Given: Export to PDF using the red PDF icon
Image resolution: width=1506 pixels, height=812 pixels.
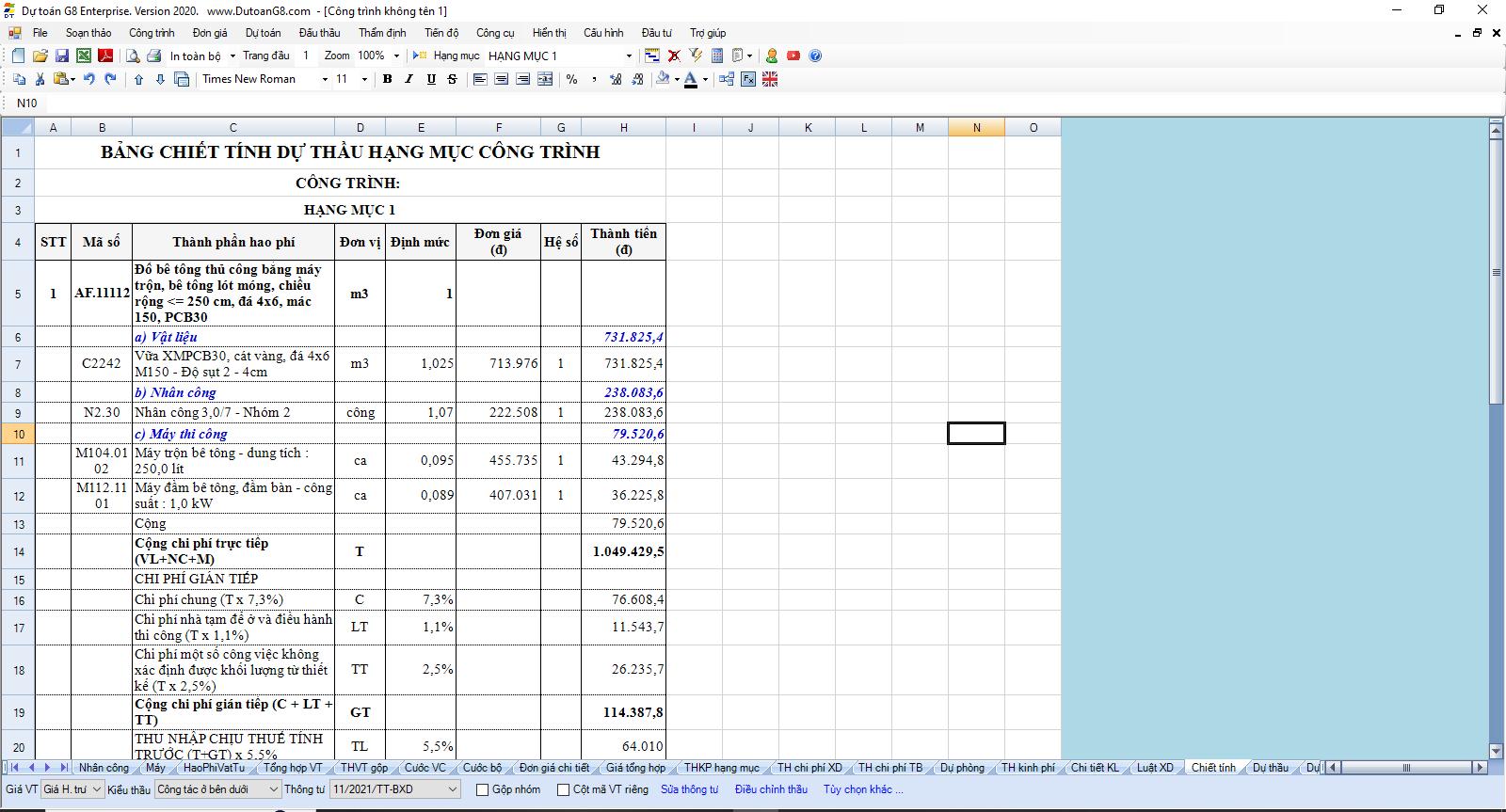Looking at the screenshot, I should pyautogui.click(x=105, y=56).
